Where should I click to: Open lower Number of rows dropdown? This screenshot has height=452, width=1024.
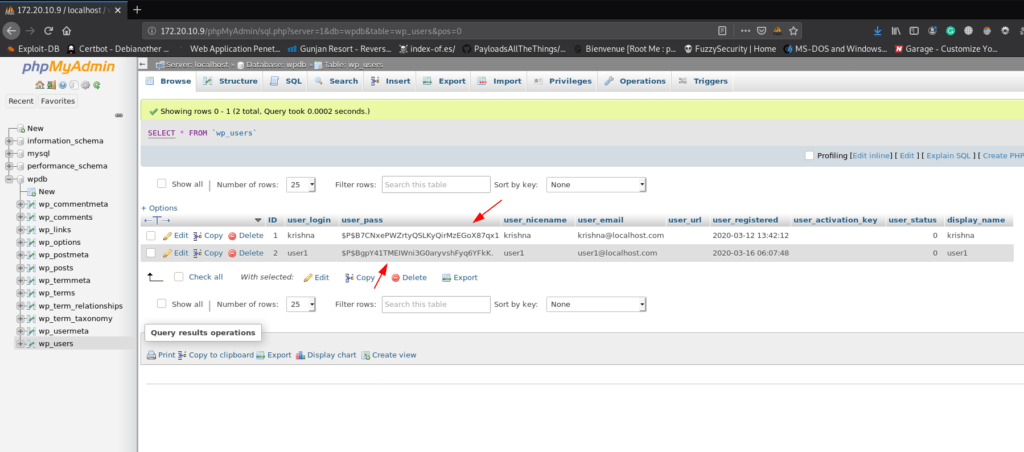point(301,304)
